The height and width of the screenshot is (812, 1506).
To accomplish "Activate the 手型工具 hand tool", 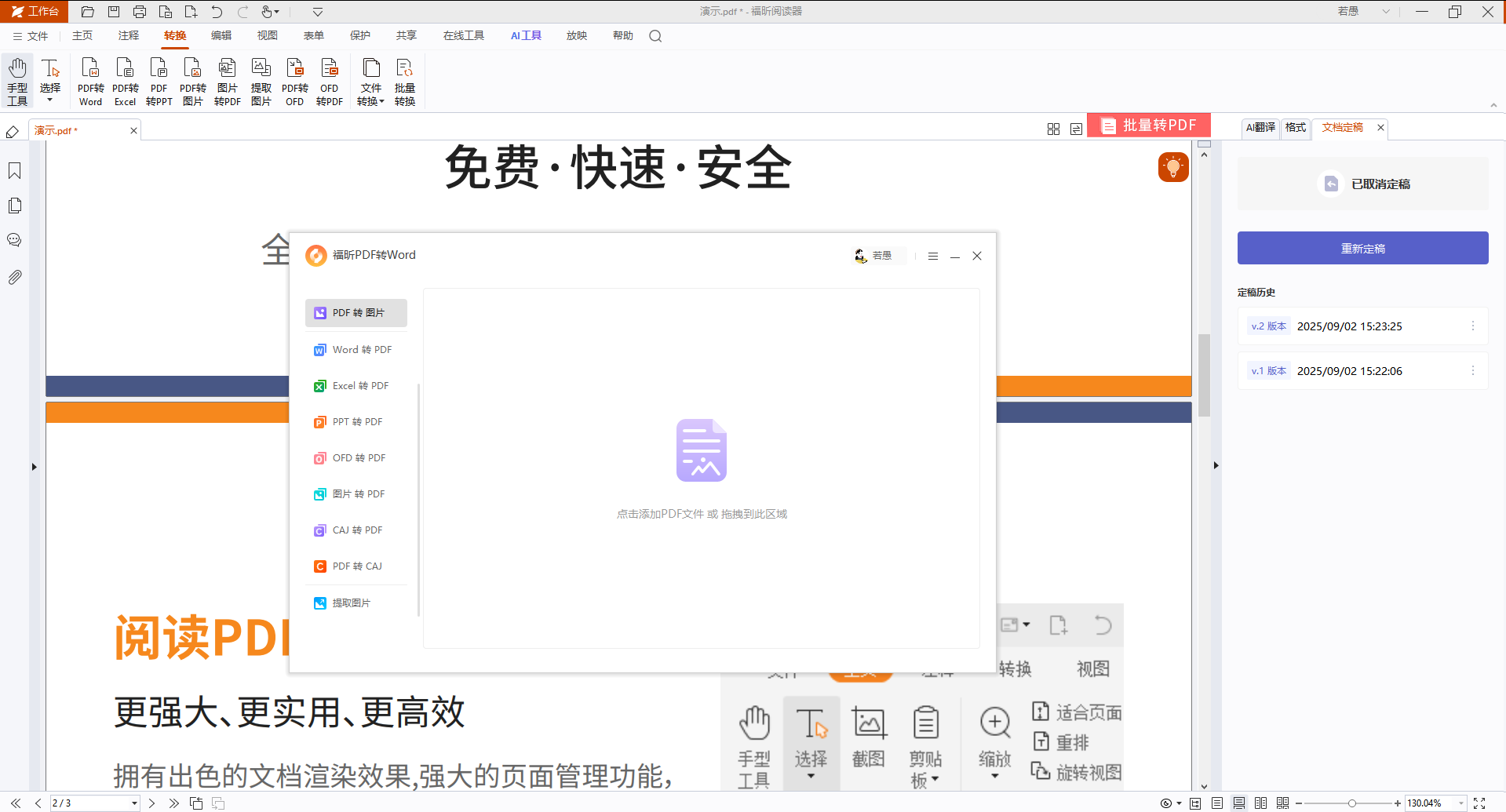I will click(x=17, y=82).
